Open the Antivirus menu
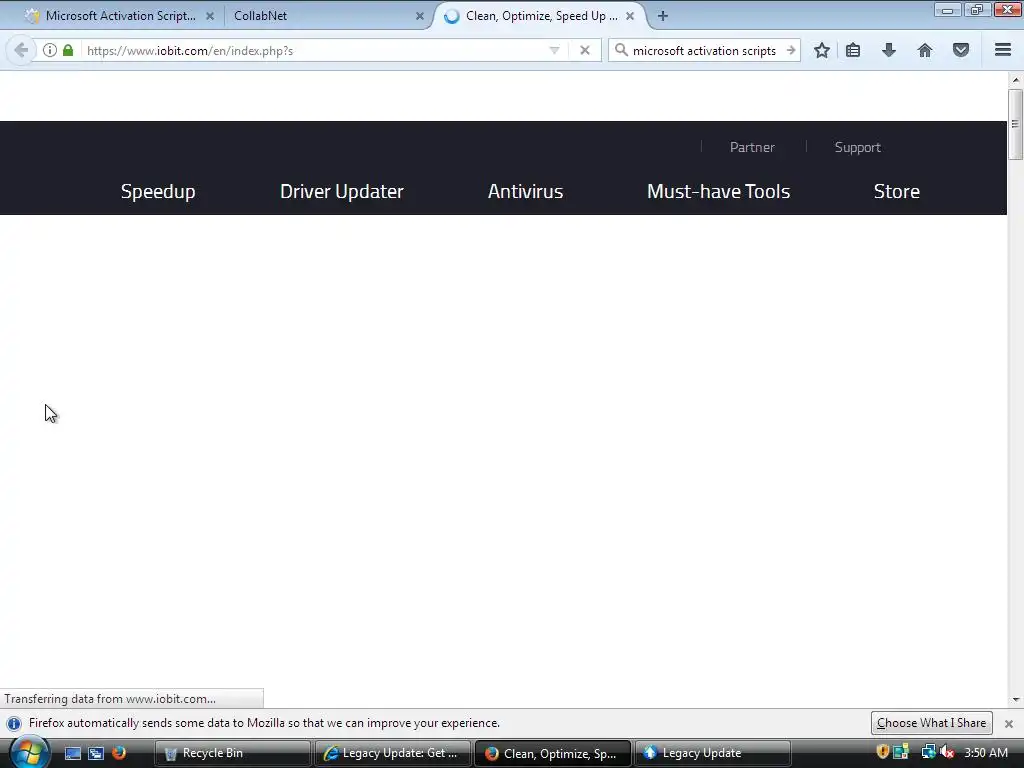The image size is (1024, 768). (525, 191)
